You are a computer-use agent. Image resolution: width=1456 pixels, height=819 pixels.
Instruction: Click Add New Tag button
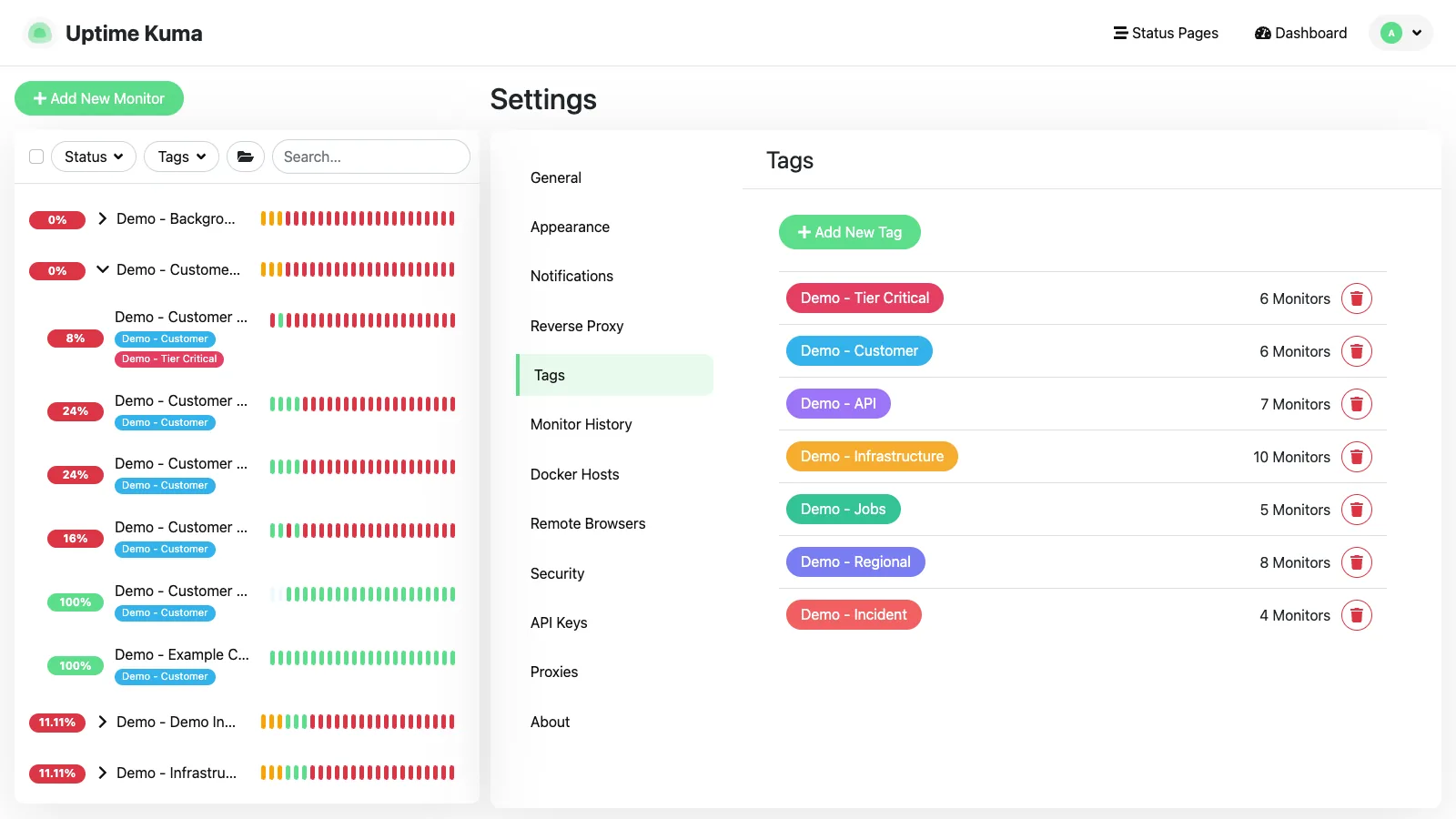850,232
